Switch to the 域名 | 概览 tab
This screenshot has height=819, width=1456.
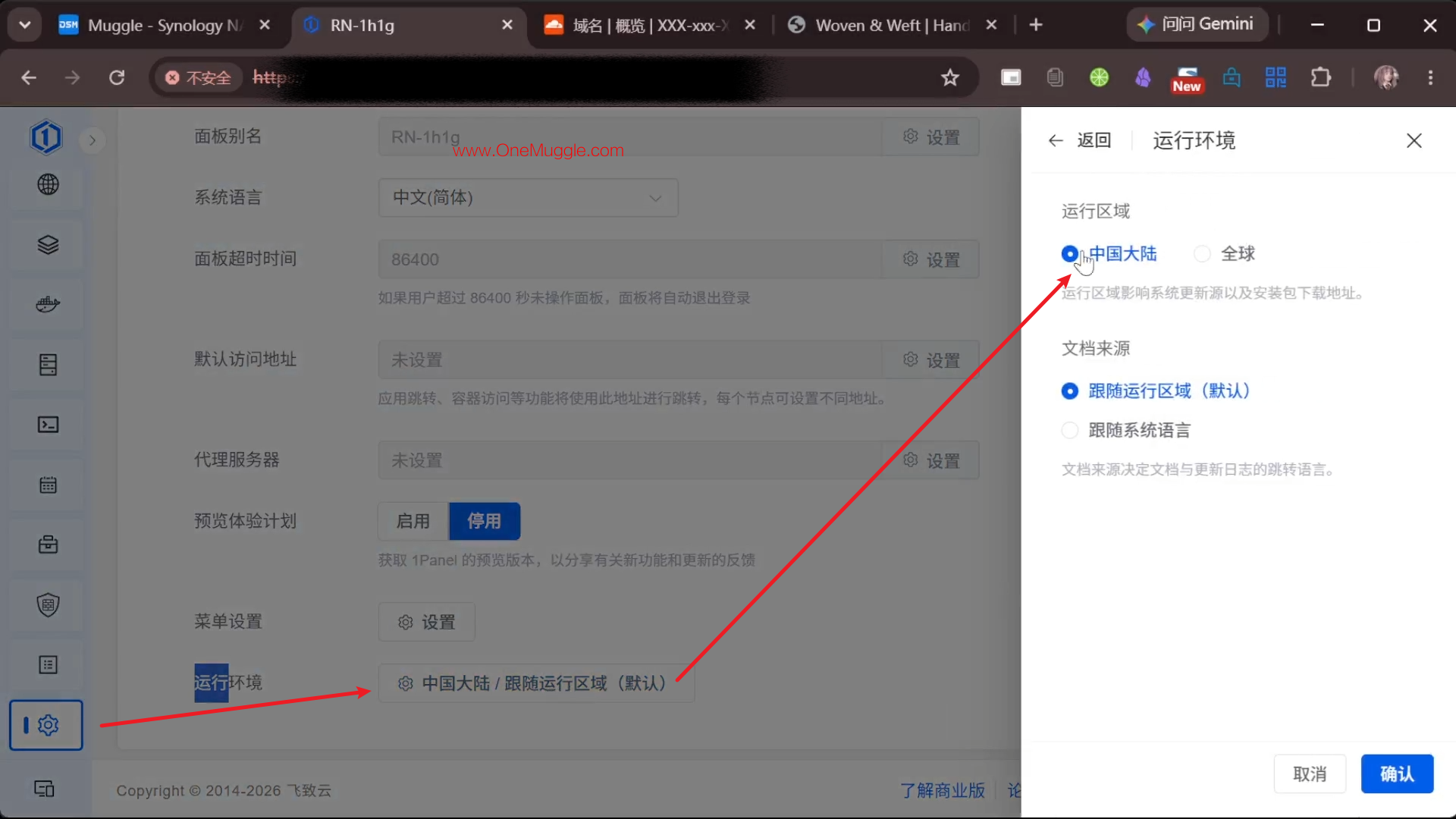651,25
